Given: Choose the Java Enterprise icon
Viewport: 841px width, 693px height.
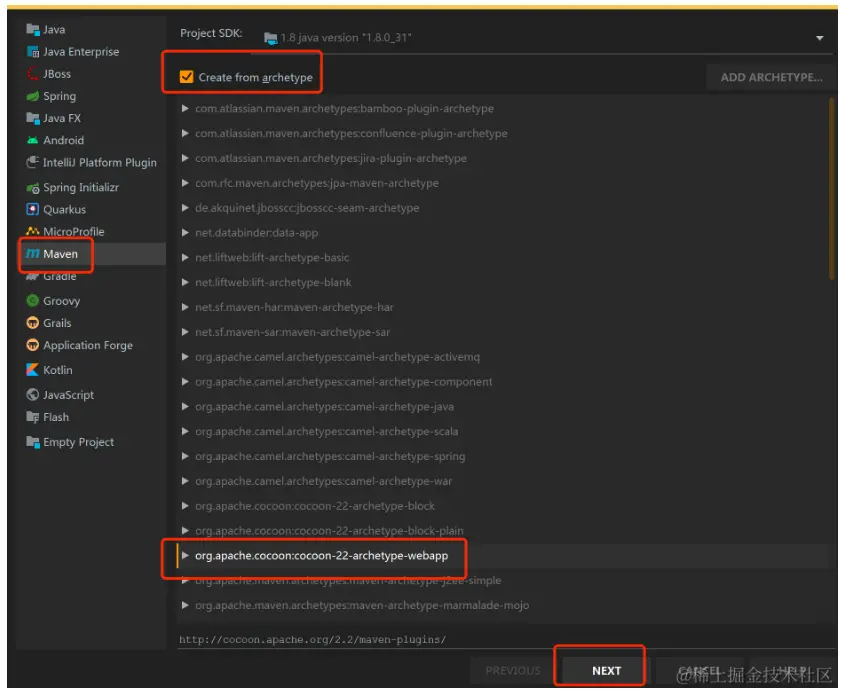Looking at the screenshot, I should pyautogui.click(x=33, y=52).
